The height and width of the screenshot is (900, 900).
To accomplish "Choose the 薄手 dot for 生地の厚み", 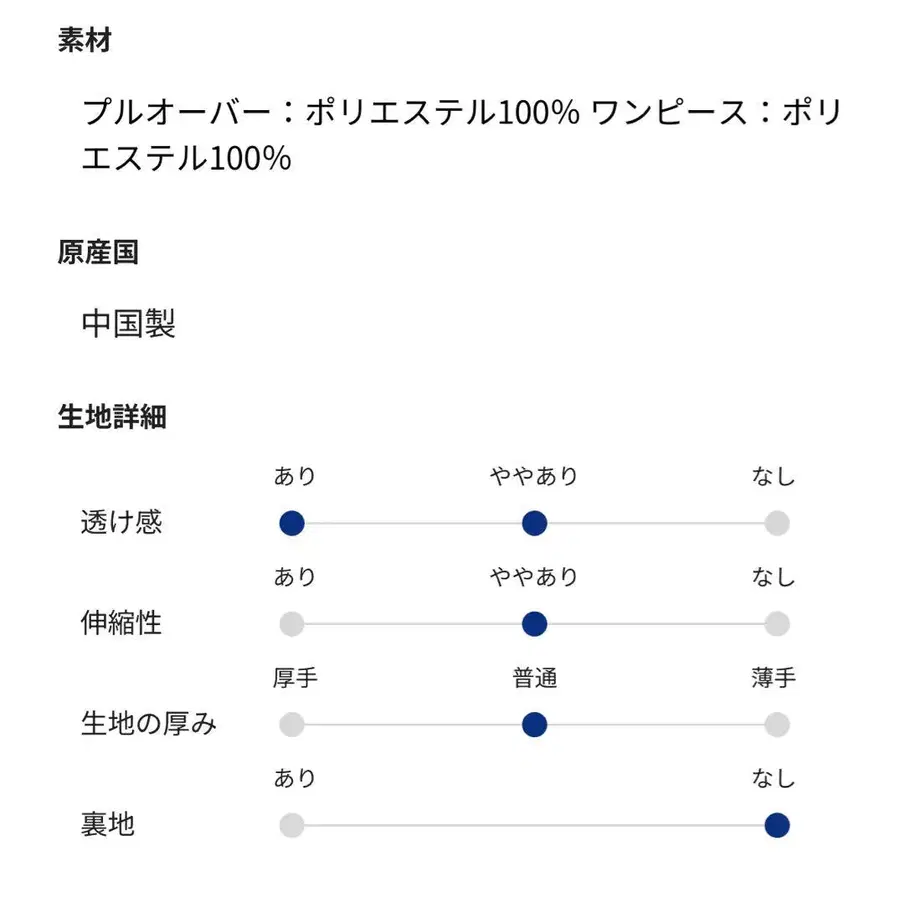I will 777,724.
